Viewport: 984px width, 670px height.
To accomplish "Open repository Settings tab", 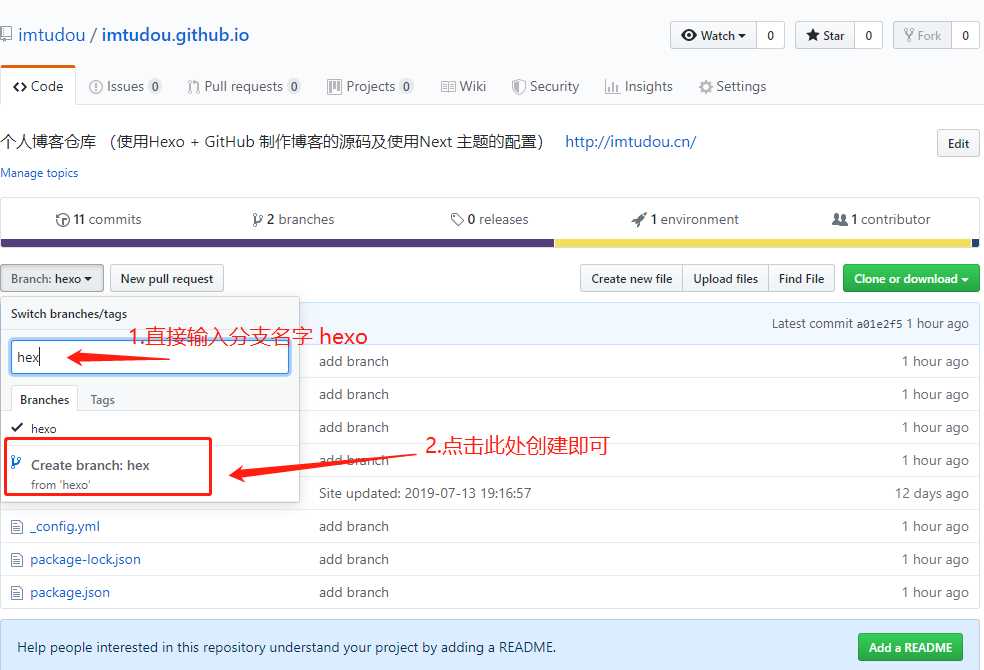I will click(732, 87).
